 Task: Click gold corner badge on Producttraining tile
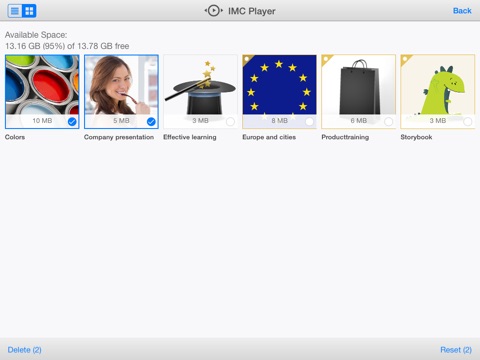[326, 60]
